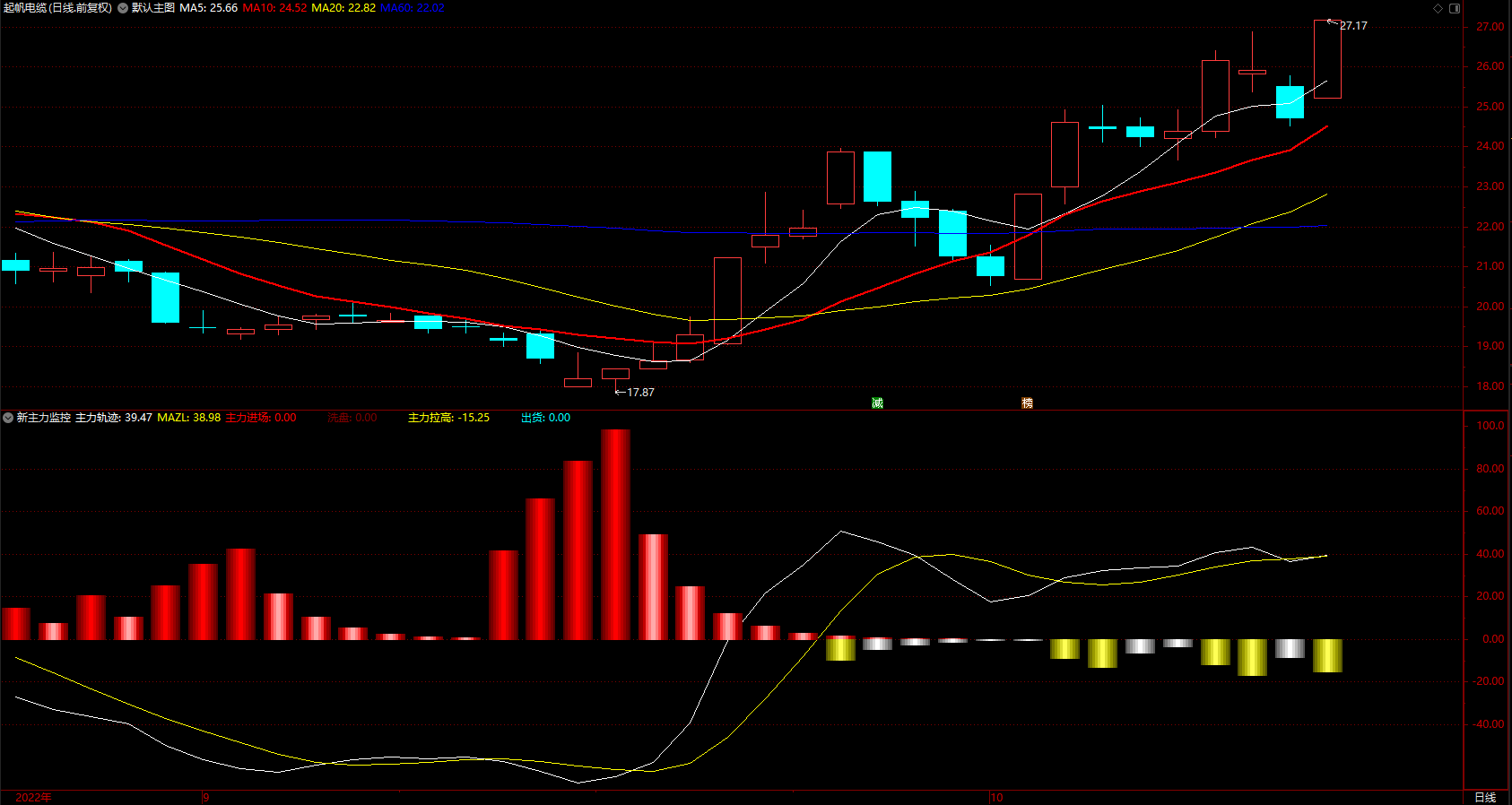Click the 17.87 low price annotation

(x=640, y=393)
